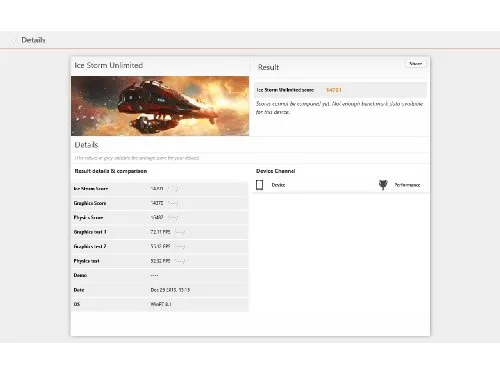500x375 pixels.
Task: Click the Graphics test 2 row label
Action: (x=90, y=246)
